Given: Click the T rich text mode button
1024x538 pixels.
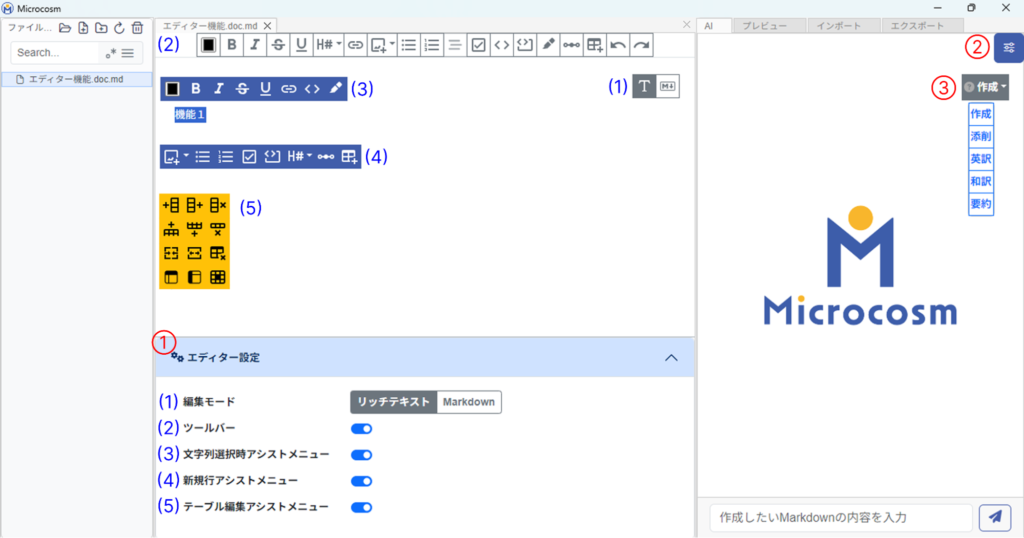Looking at the screenshot, I should [644, 86].
